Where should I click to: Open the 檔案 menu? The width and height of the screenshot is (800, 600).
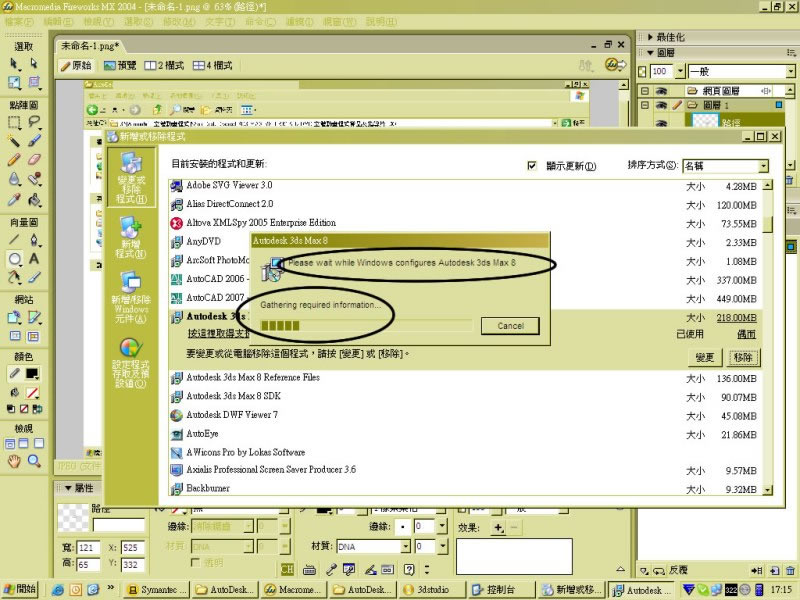tap(19, 22)
